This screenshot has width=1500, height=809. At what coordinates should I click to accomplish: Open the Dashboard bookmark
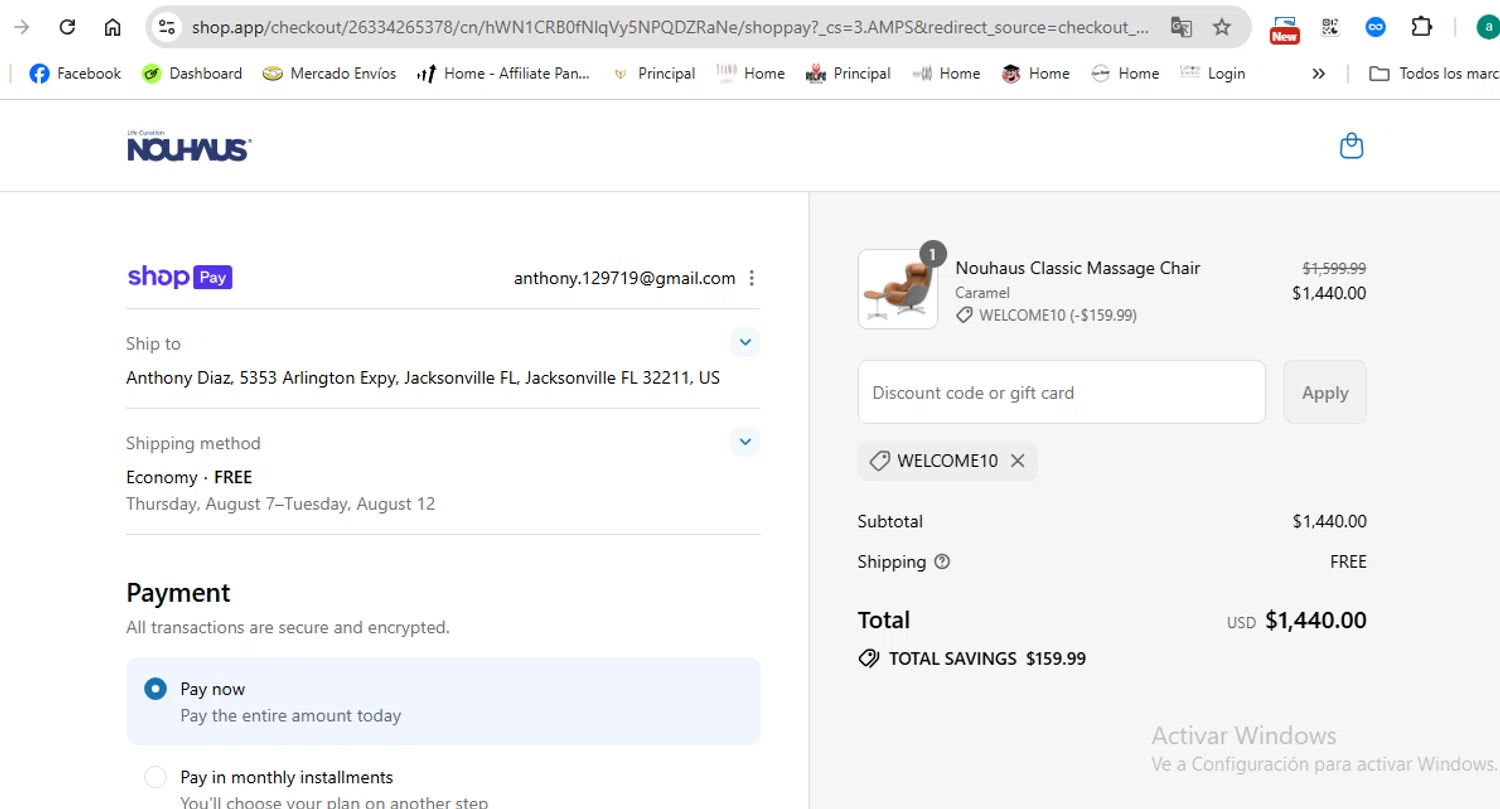[192, 73]
